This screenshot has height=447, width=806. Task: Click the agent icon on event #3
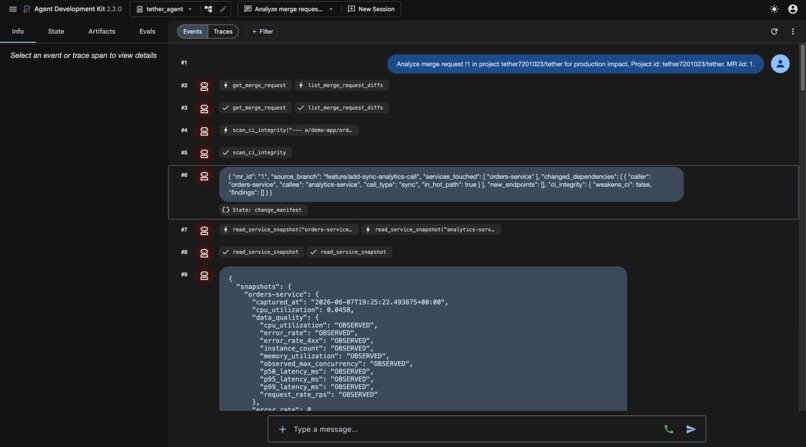click(x=204, y=108)
